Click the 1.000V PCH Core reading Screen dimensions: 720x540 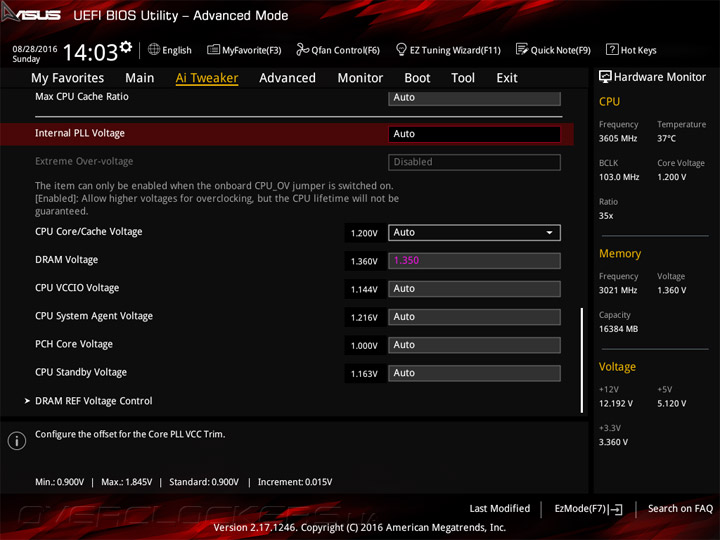pyautogui.click(x=364, y=346)
